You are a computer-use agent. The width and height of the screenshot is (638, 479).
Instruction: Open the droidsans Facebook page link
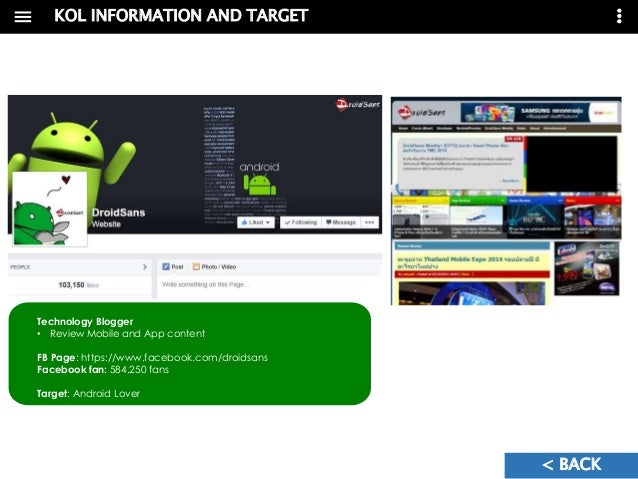174,357
